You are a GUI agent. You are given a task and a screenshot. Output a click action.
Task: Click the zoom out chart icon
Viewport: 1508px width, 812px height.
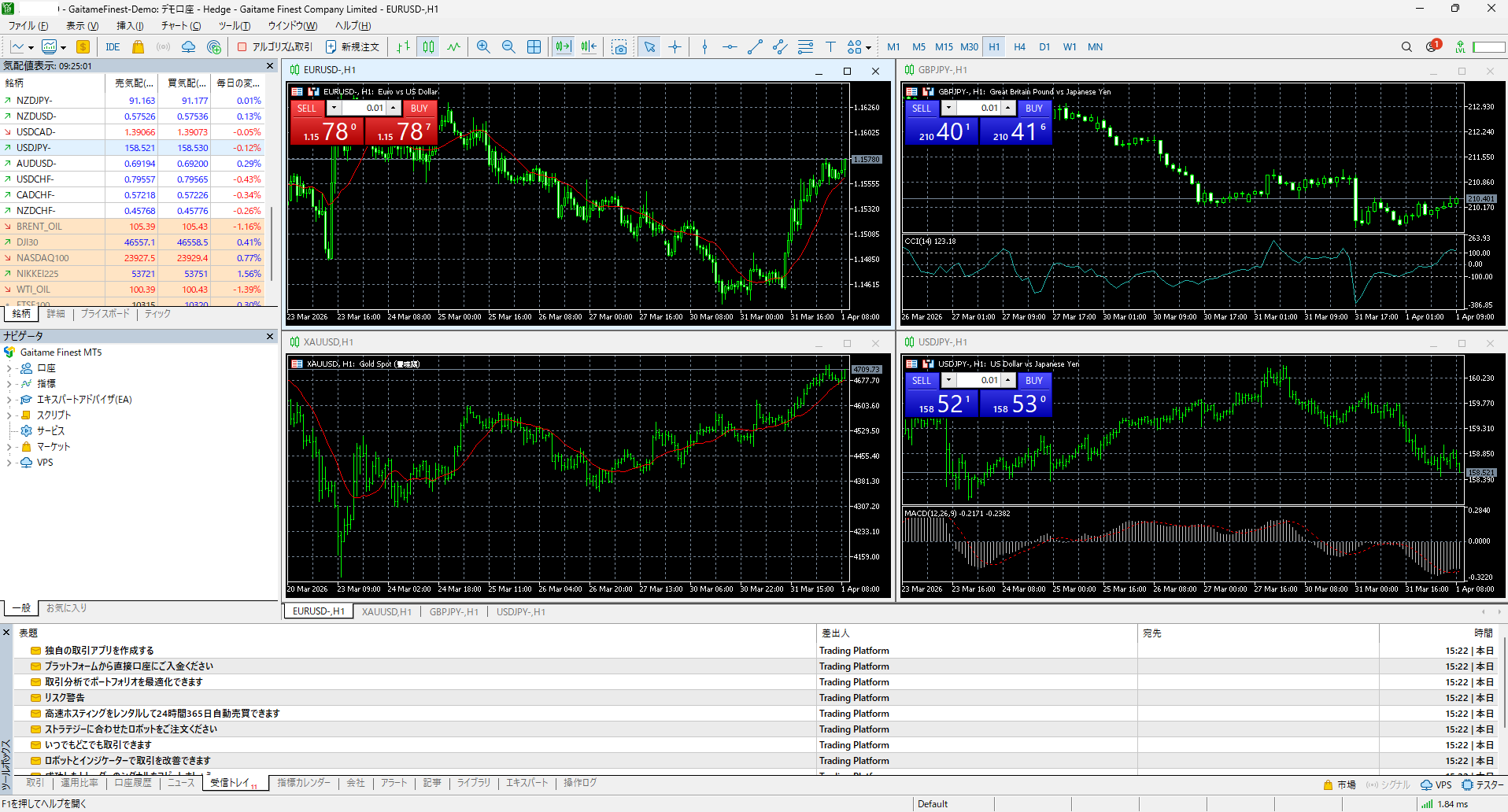tap(508, 47)
